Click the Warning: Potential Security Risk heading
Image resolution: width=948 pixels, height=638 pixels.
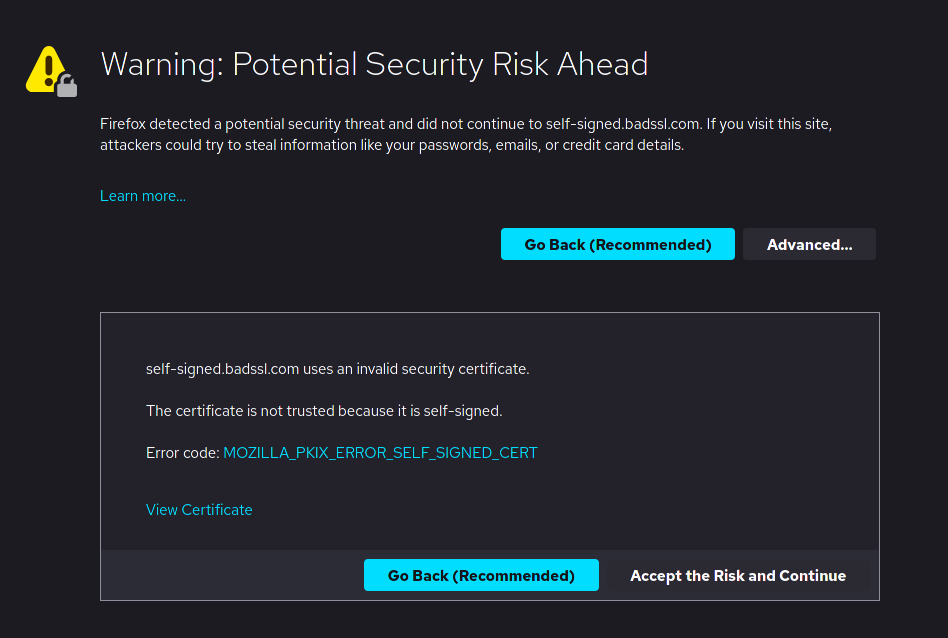374,64
